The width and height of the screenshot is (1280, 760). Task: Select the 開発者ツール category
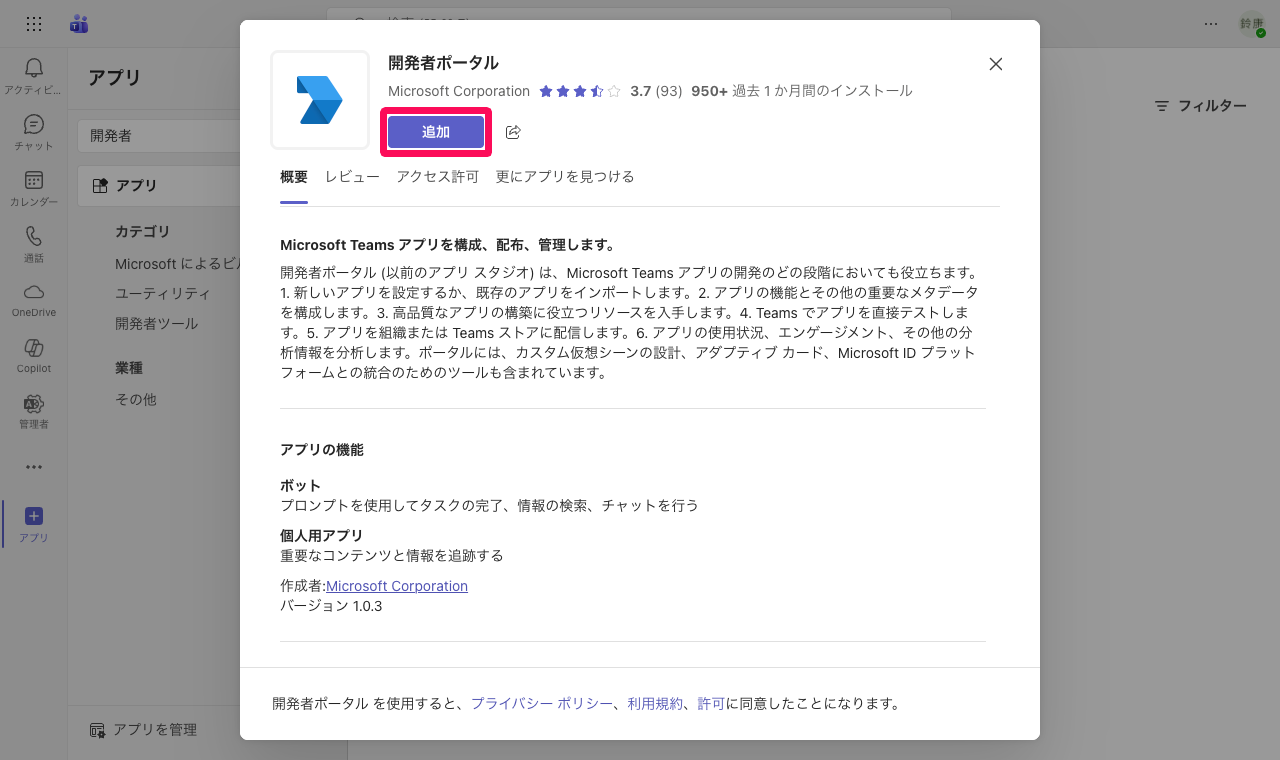click(157, 324)
